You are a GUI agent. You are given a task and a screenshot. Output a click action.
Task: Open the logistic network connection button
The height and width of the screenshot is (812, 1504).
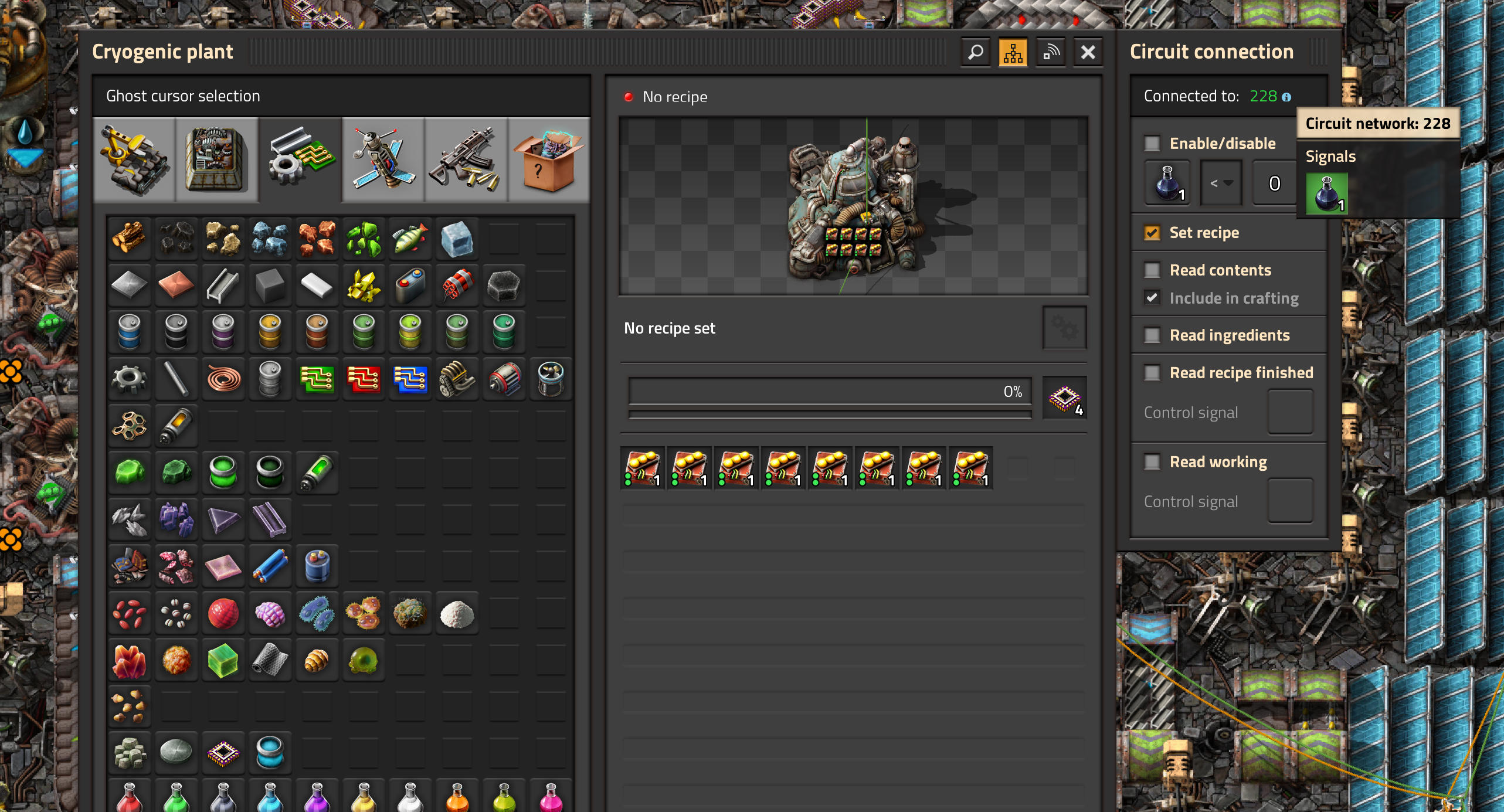tap(1051, 53)
